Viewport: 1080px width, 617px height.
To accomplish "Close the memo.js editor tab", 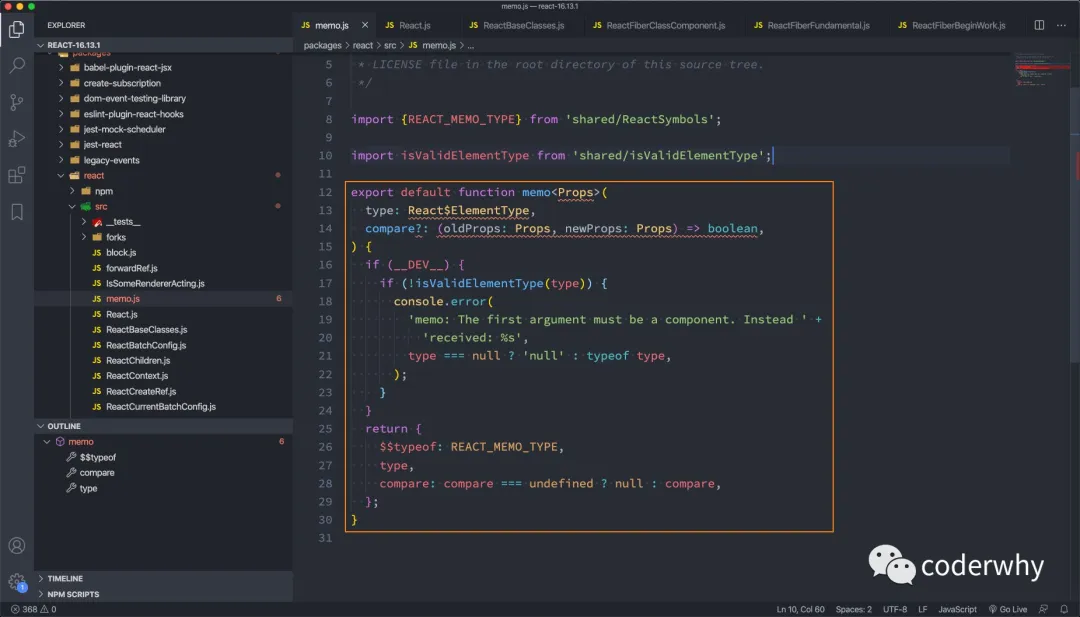I will click(365, 25).
